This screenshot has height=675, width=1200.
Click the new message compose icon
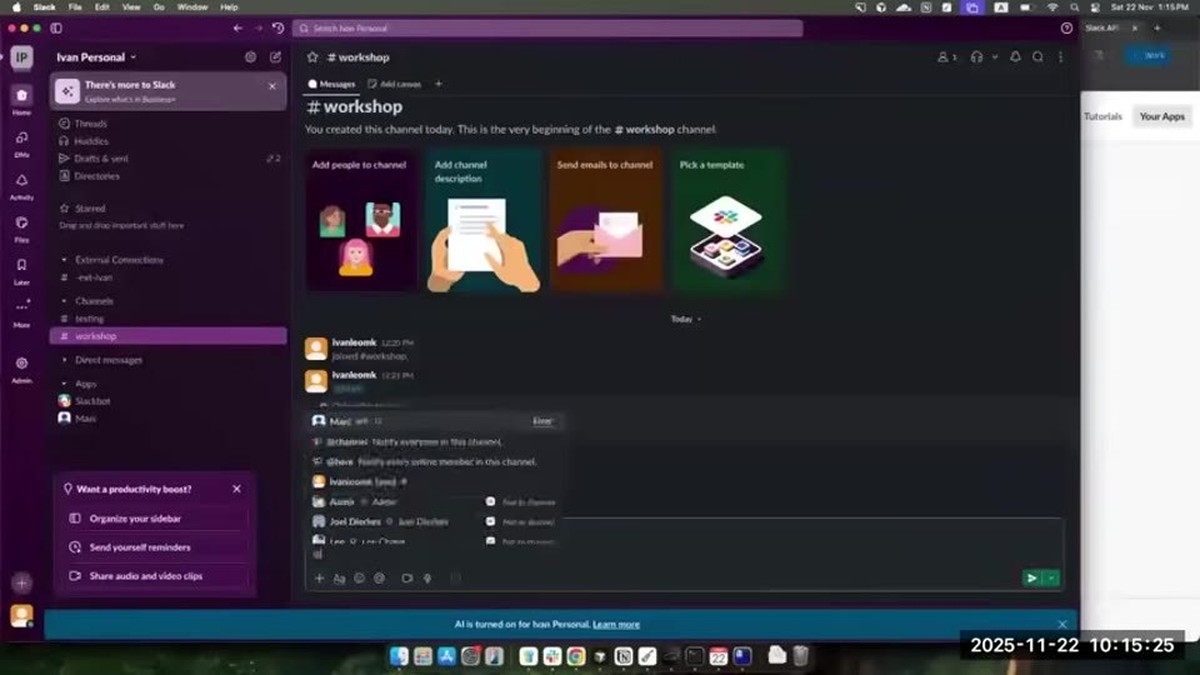point(276,57)
